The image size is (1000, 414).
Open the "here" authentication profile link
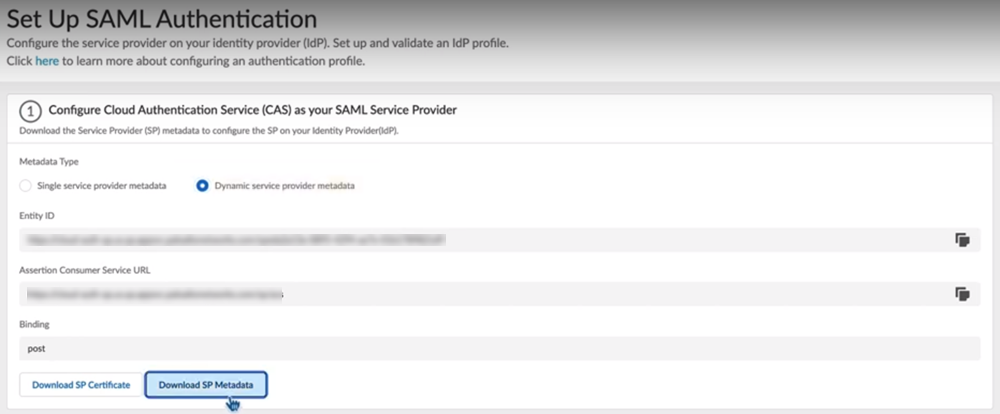[x=47, y=61]
